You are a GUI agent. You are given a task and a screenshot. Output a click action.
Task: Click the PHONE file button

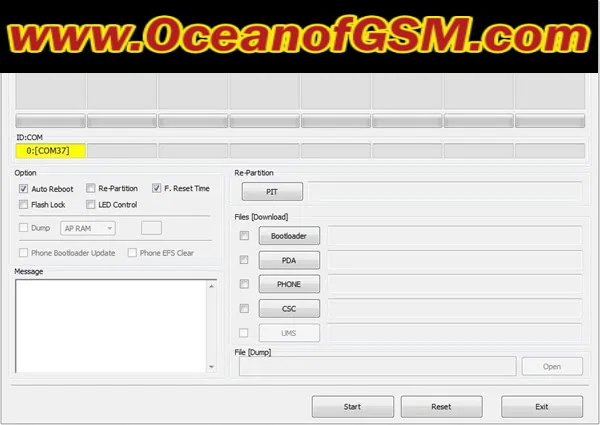[x=289, y=284]
